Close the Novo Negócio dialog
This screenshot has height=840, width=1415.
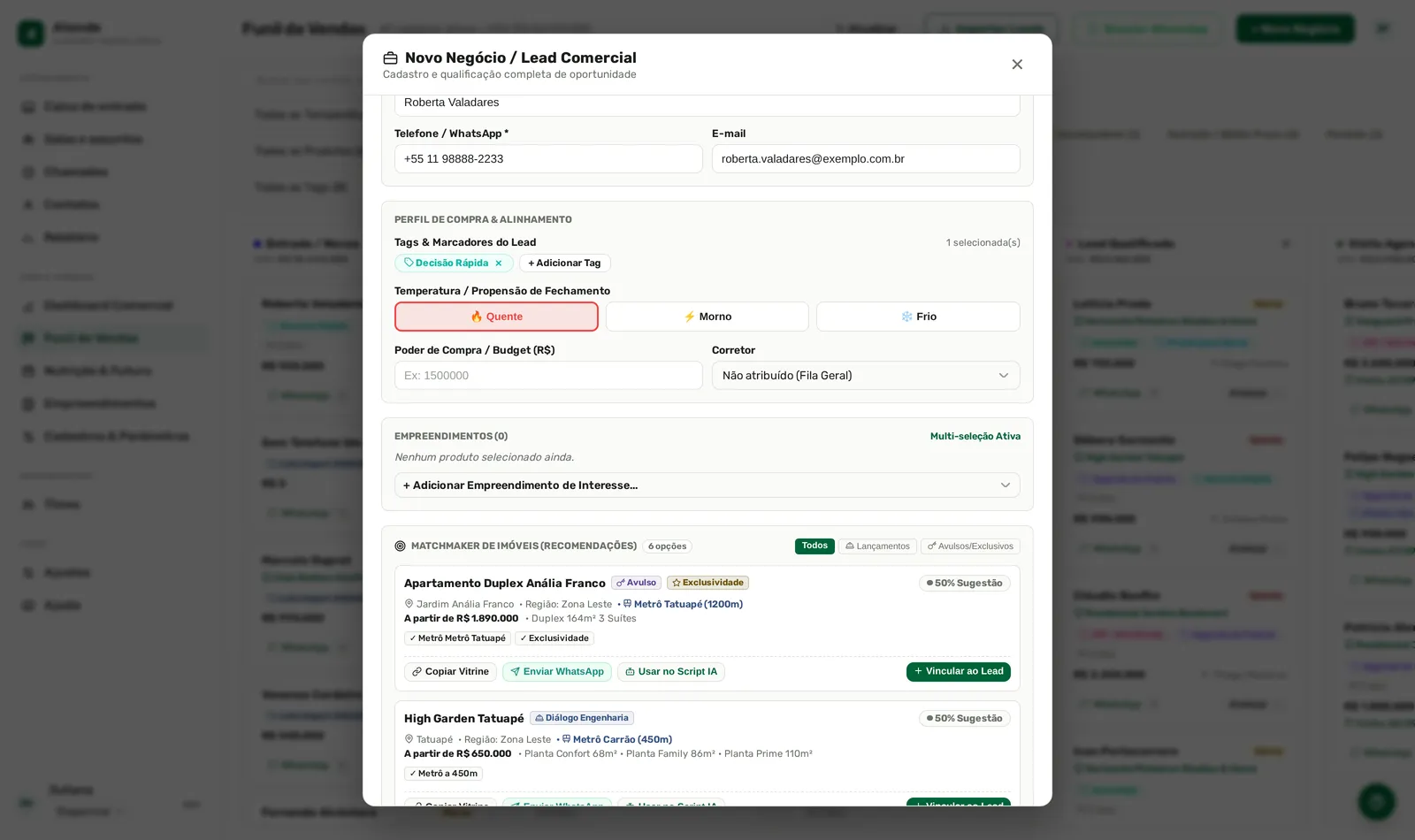click(x=1017, y=65)
